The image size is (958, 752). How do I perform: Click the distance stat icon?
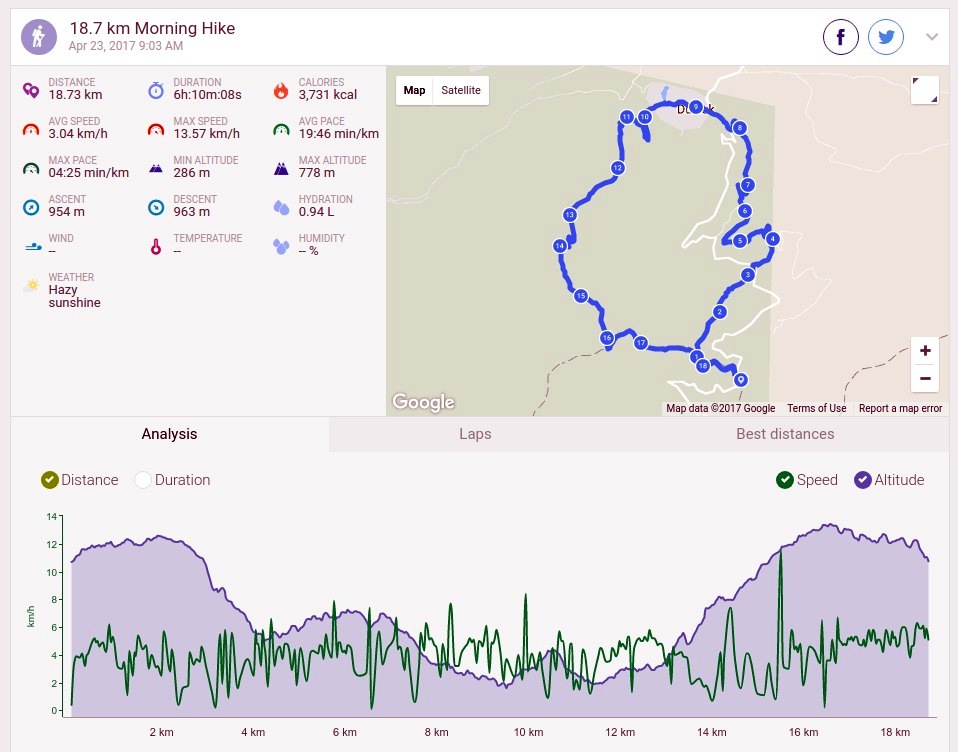[31, 90]
